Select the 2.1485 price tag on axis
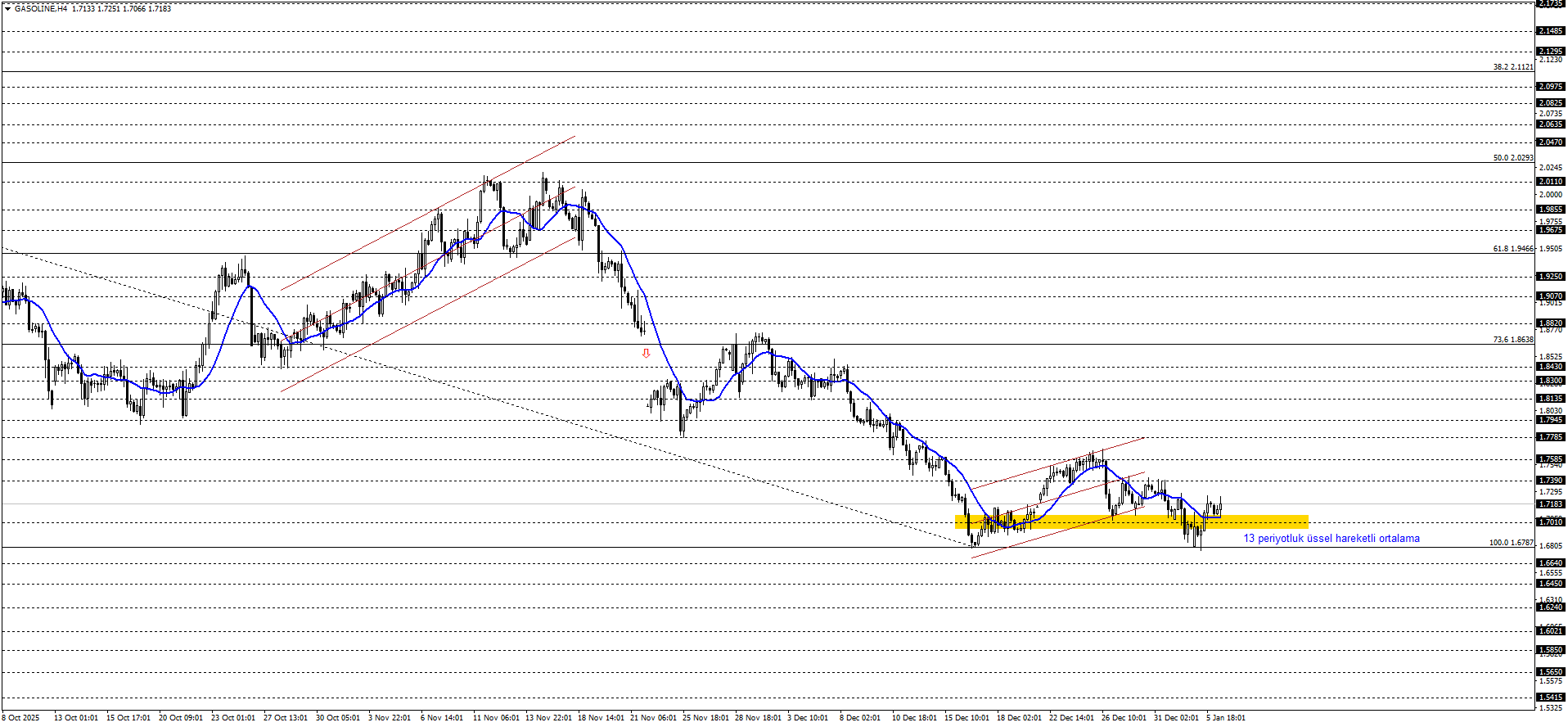 click(x=1551, y=31)
